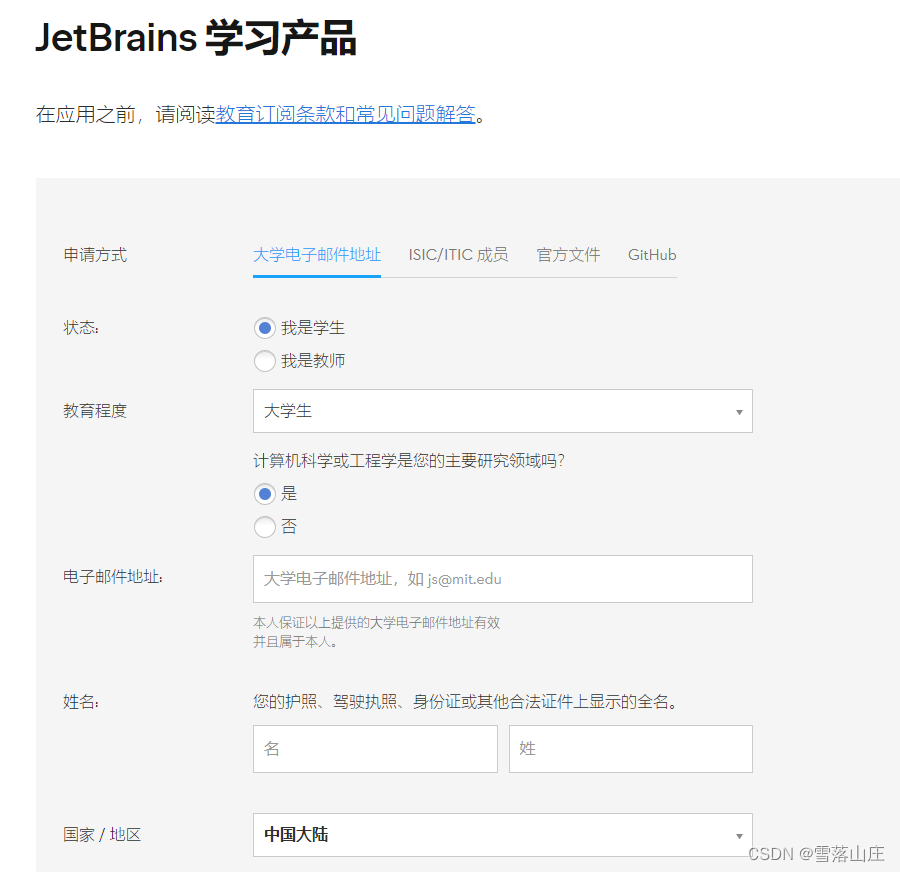Open the 官方文件 application tab

568,254
